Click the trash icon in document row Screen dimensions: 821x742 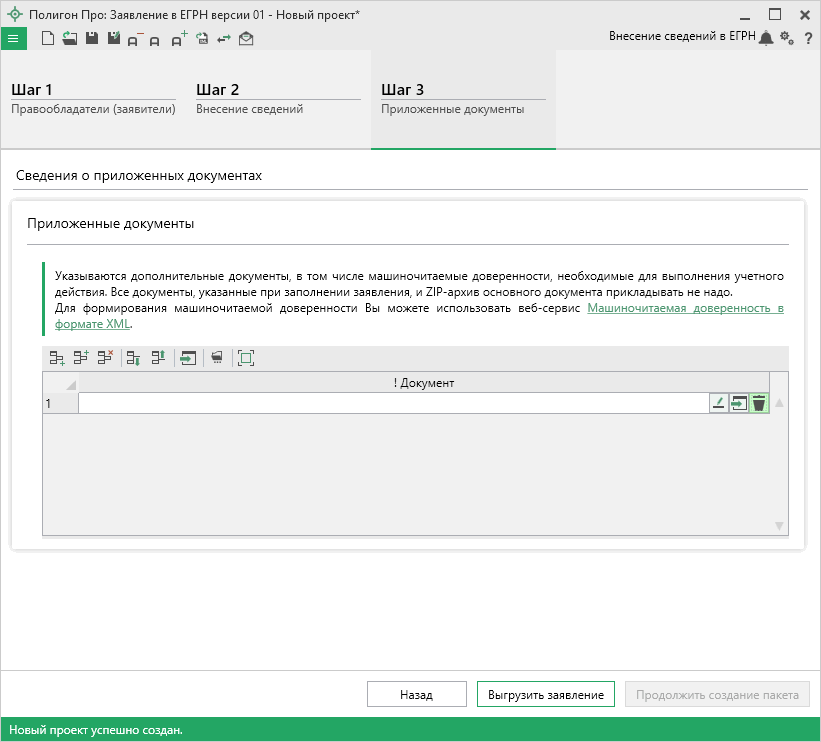(759, 403)
